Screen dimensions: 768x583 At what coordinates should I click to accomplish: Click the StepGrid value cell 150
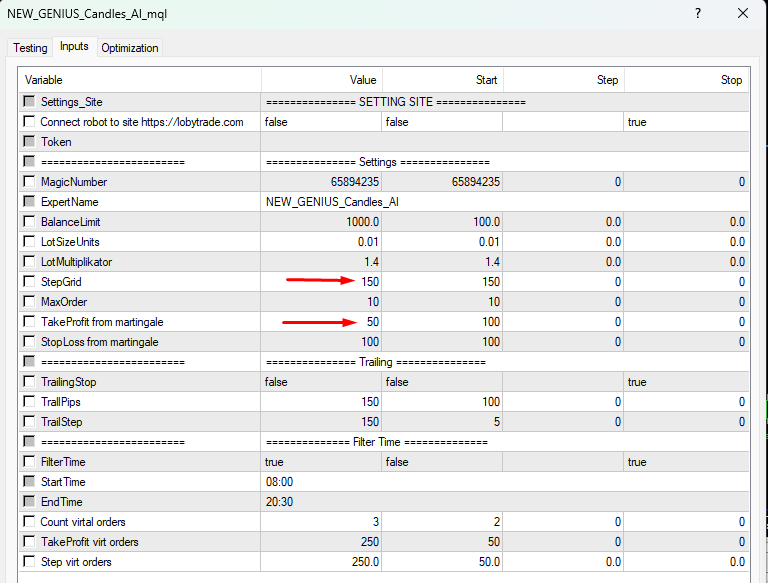click(x=322, y=282)
